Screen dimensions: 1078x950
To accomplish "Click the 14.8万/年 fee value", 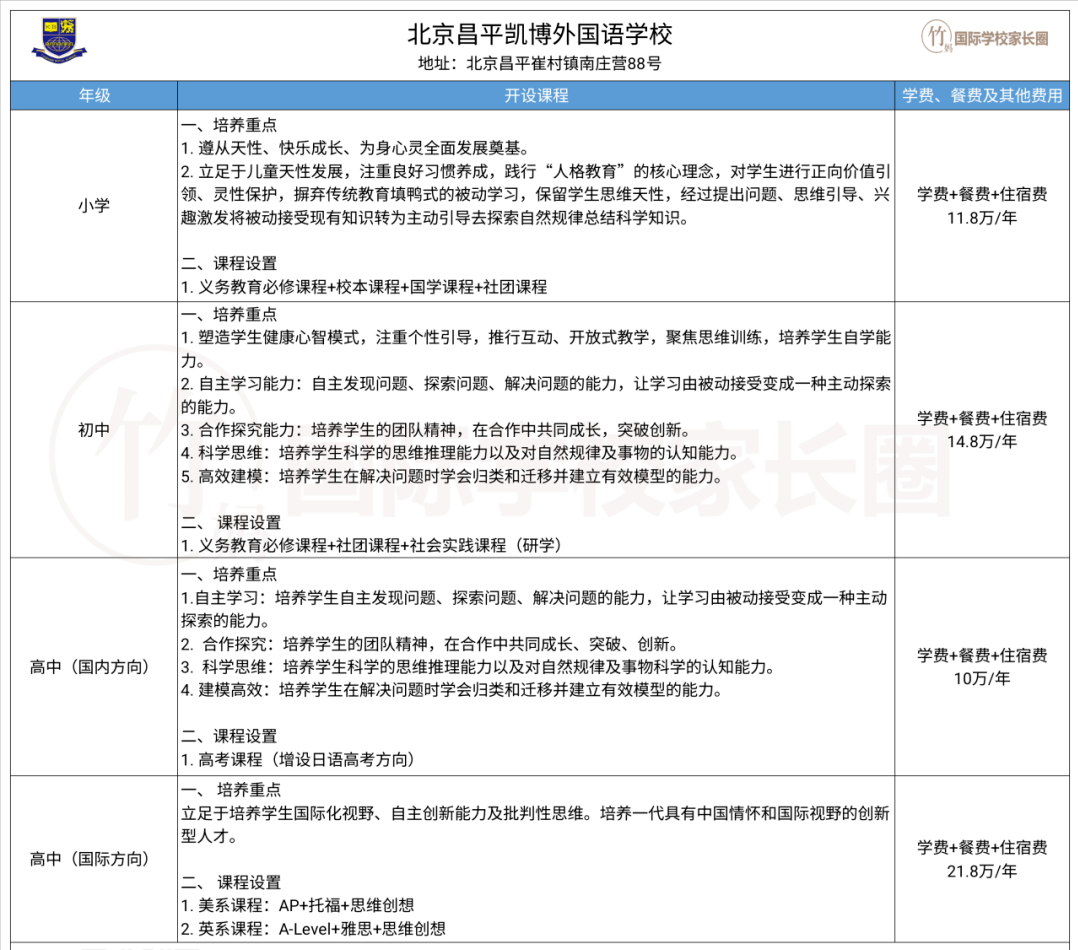I will [982, 441].
